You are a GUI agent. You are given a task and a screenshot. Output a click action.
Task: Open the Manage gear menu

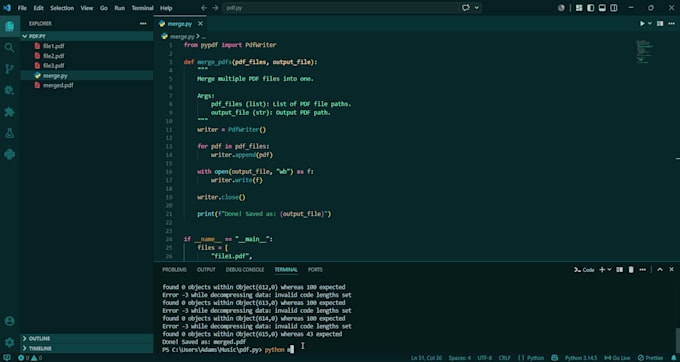pos(10,342)
